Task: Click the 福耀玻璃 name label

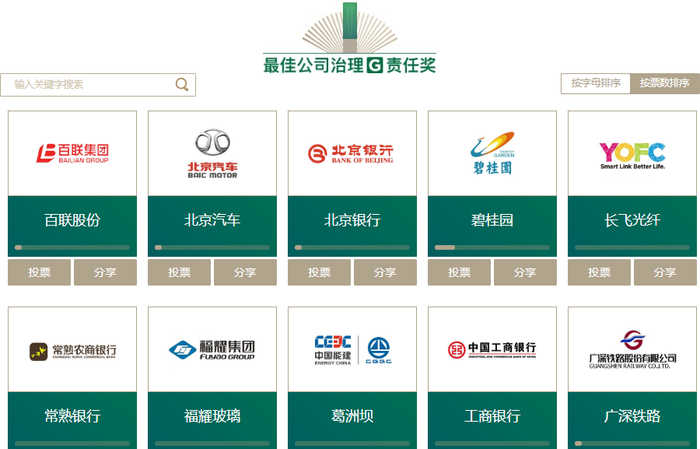Action: point(212,416)
